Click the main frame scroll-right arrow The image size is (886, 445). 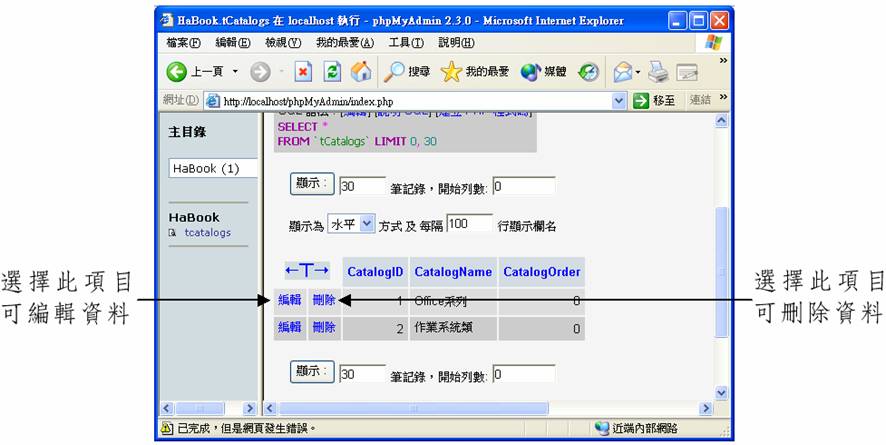pos(706,408)
